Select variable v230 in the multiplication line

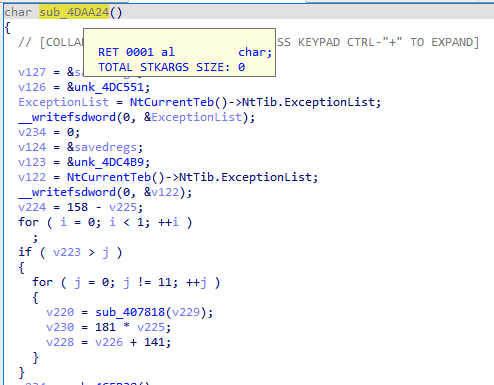[60, 327]
